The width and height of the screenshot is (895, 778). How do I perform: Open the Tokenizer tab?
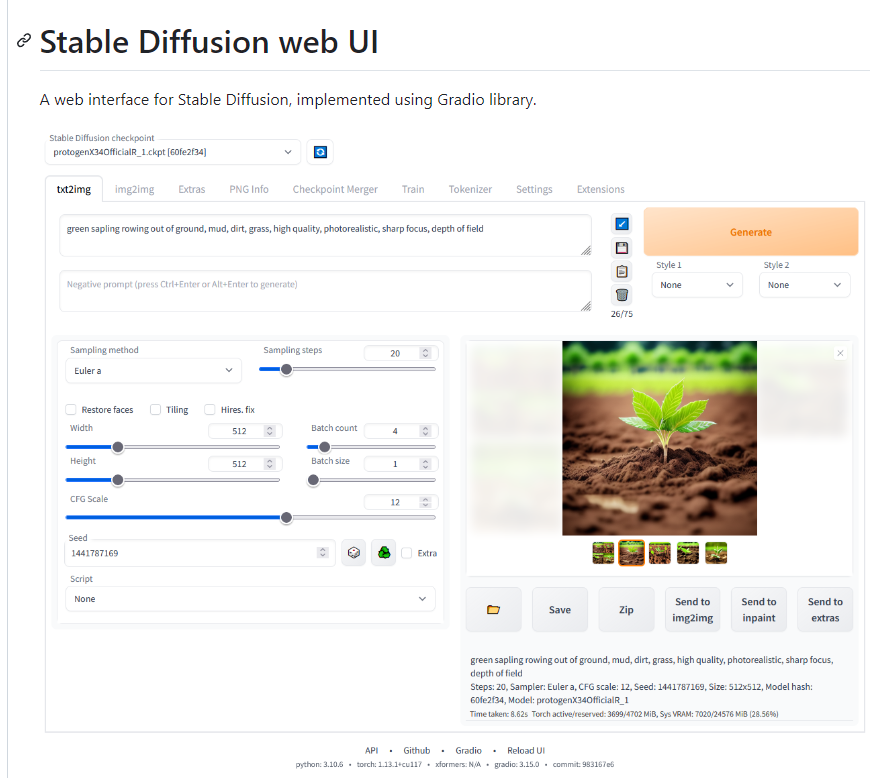[470, 189]
